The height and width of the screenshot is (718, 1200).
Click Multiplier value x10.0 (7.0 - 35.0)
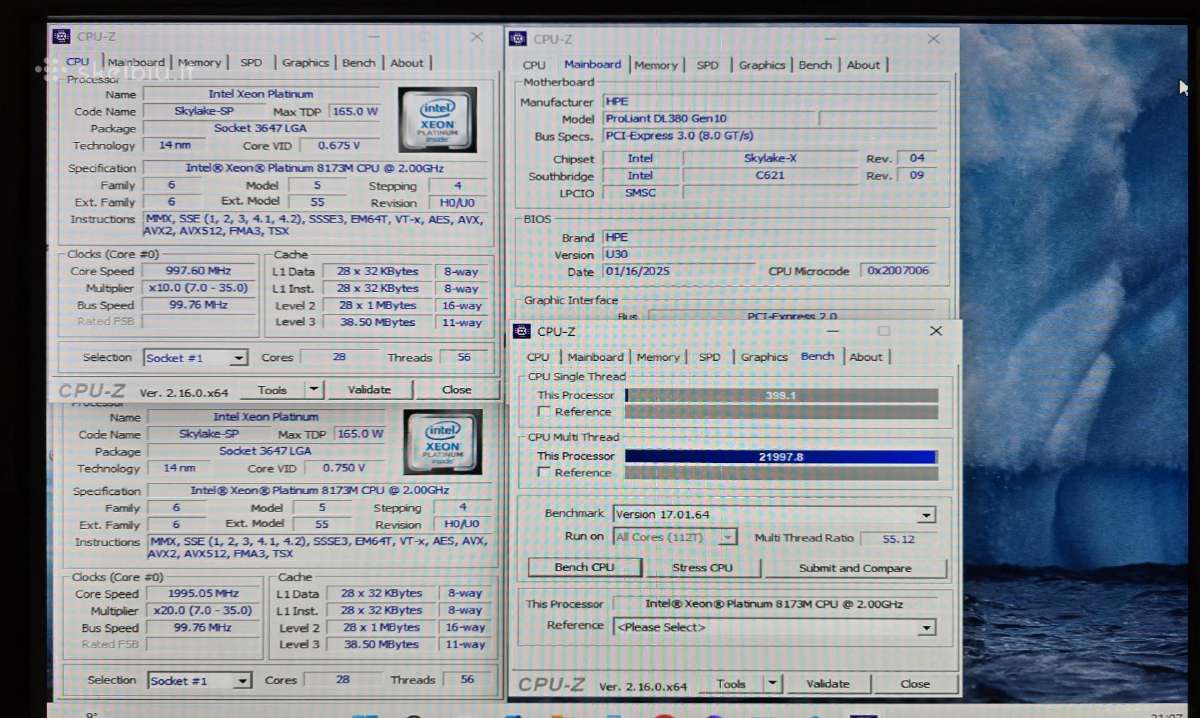[x=199, y=288]
